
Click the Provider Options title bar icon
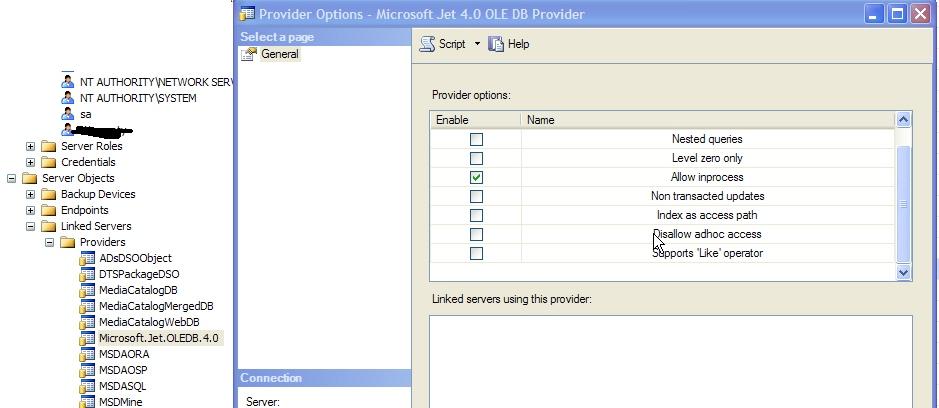click(247, 14)
